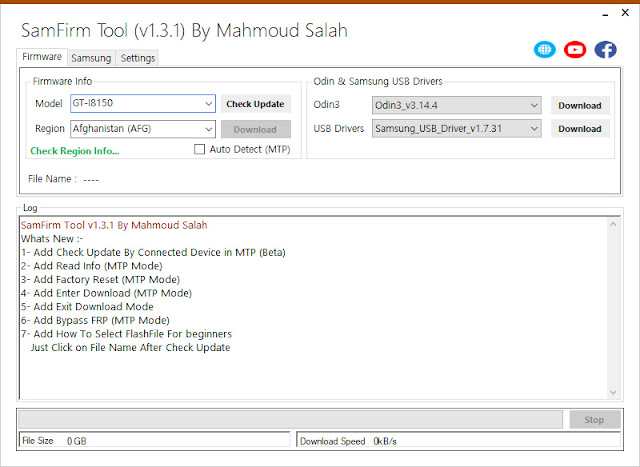Download the selected Samsung USB Driver

coord(580,129)
